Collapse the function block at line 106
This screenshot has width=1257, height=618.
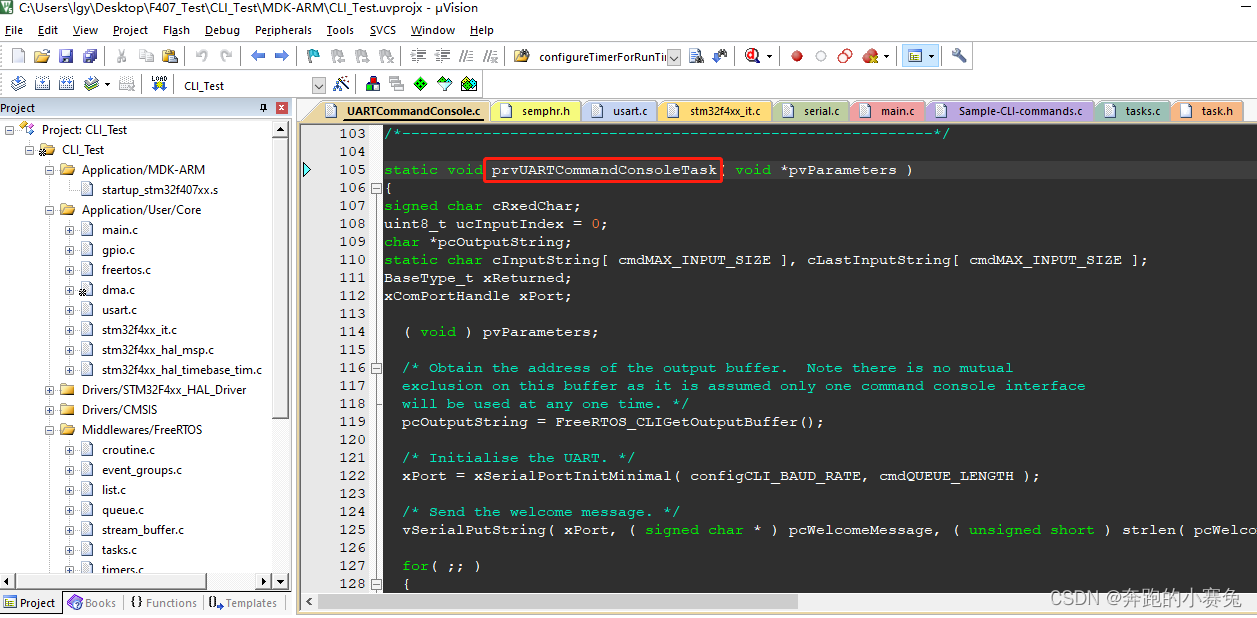click(x=376, y=188)
